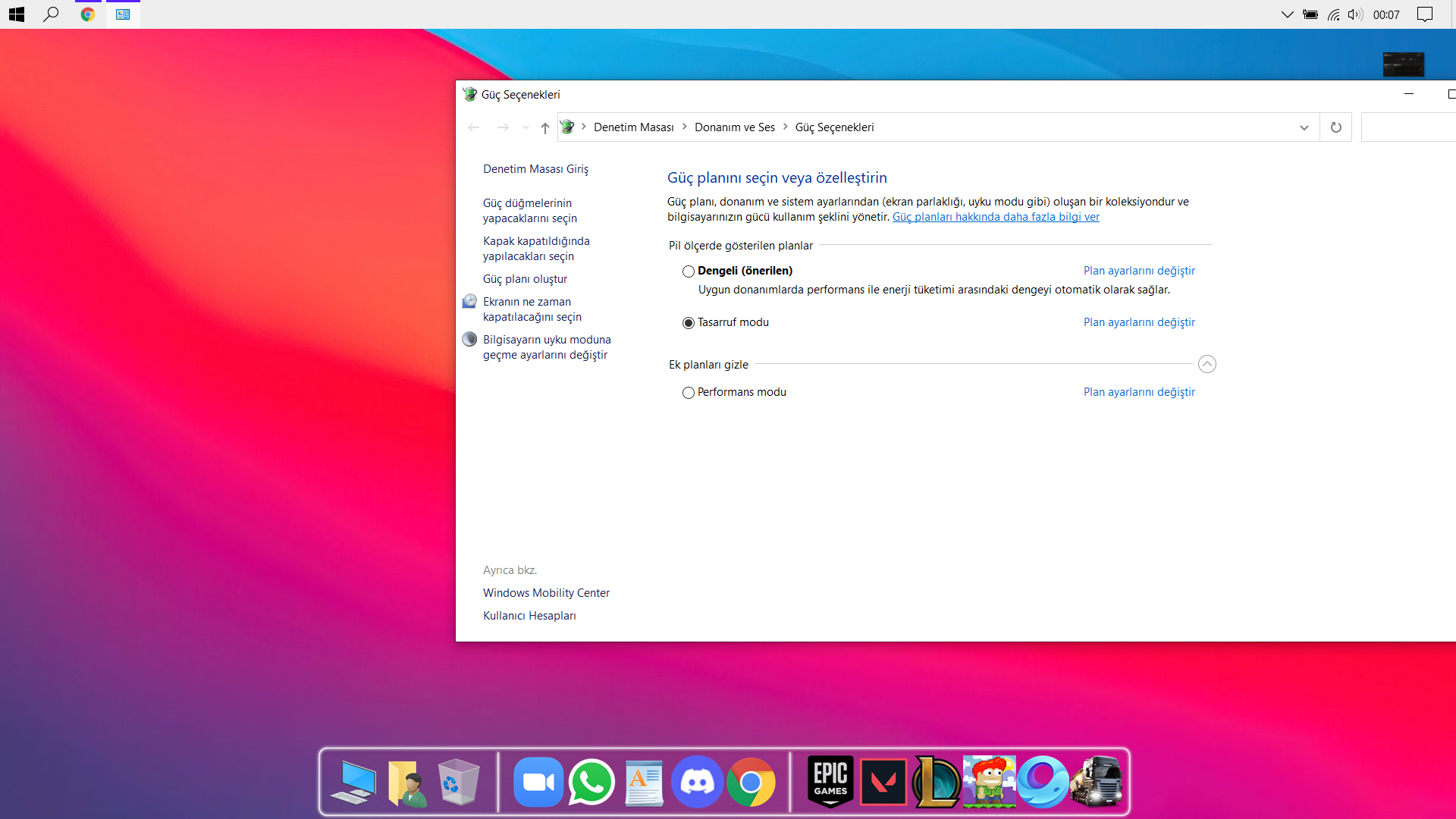Launch Zoom from the dock
Image resolution: width=1456 pixels, height=819 pixels.
click(538, 781)
